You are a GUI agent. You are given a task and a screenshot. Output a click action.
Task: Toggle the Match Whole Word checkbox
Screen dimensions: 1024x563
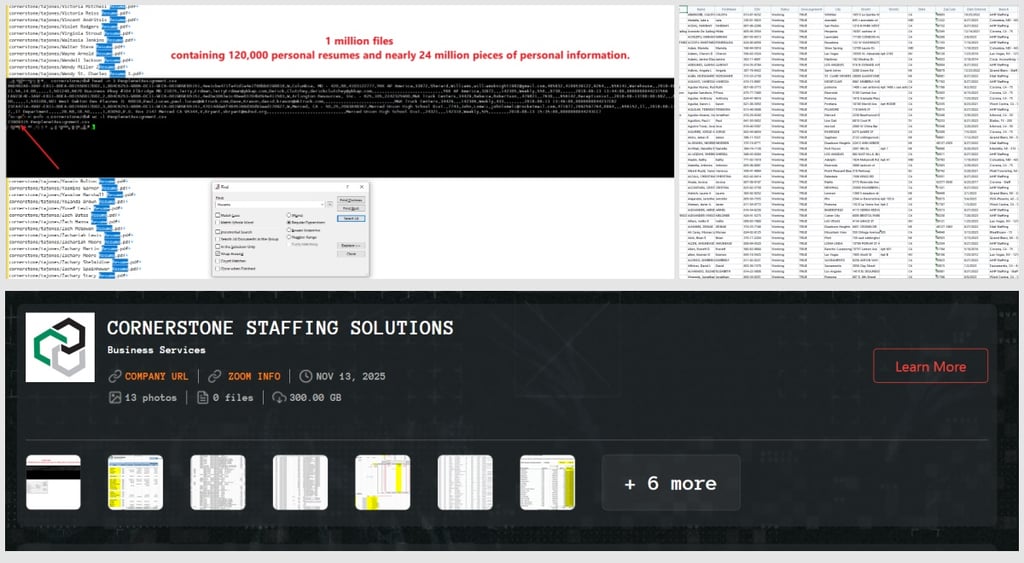[217, 222]
